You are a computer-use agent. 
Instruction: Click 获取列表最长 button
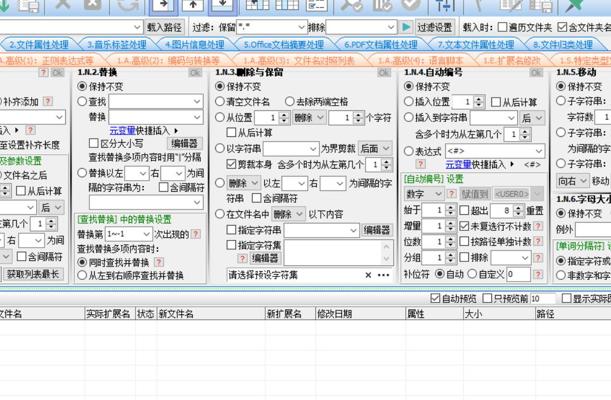(33, 274)
